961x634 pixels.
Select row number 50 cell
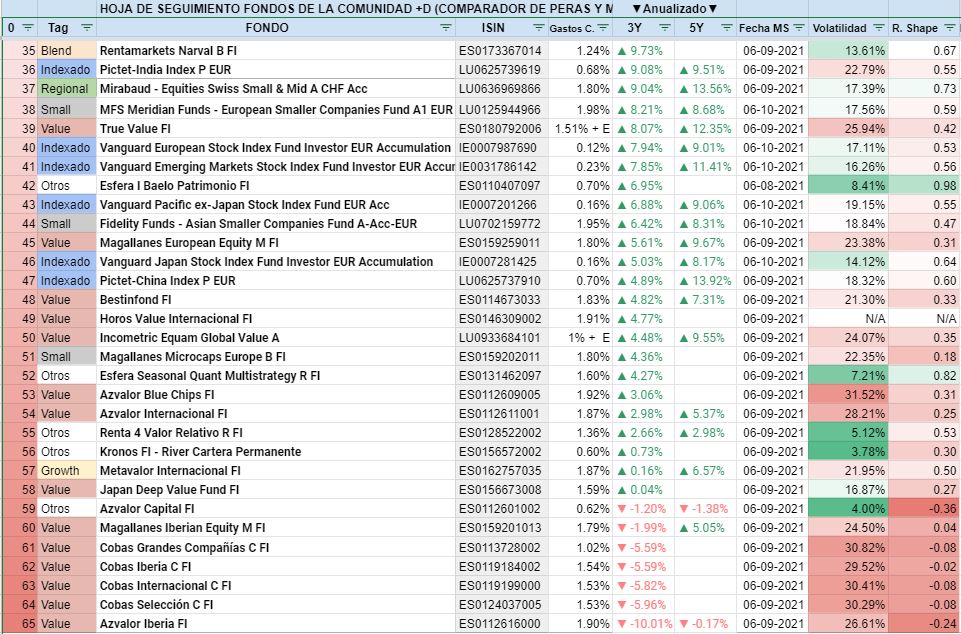pos(20,338)
